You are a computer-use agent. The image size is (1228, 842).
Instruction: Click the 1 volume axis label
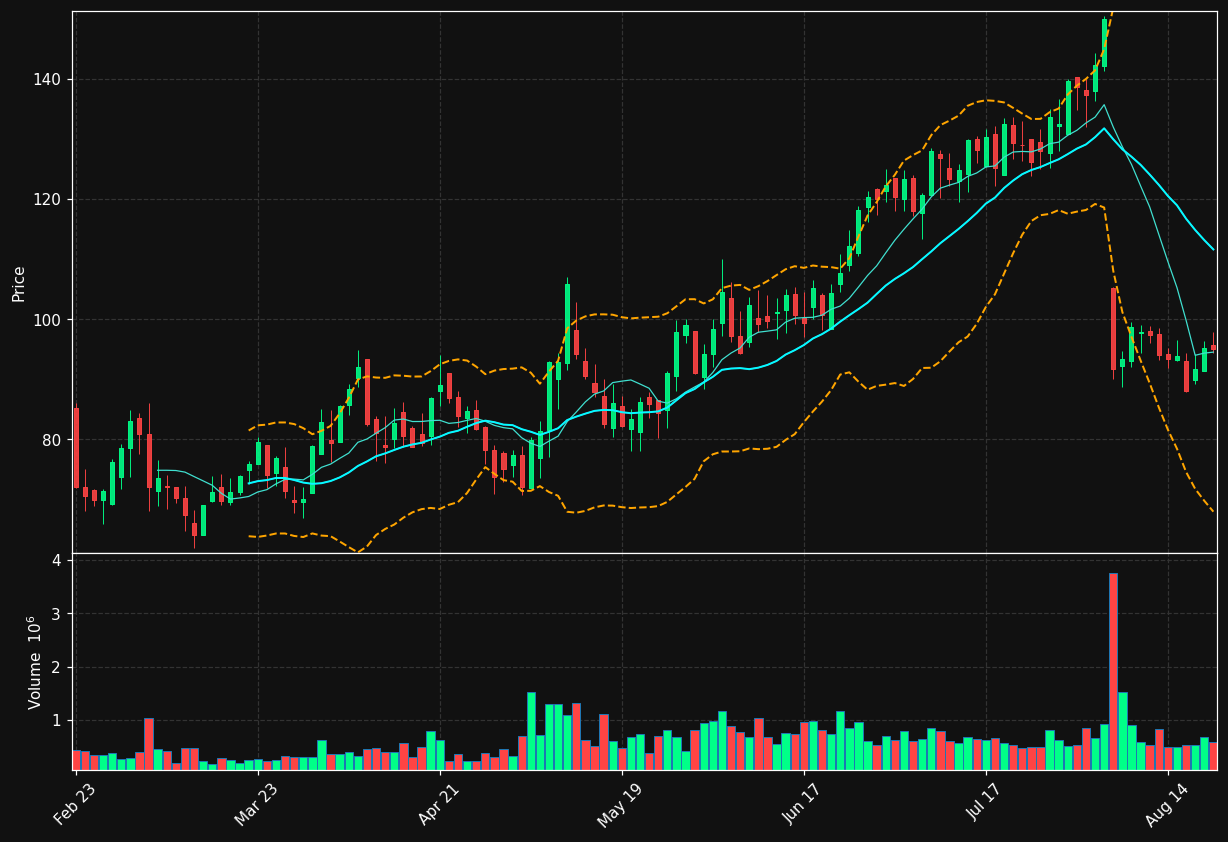click(x=57, y=721)
